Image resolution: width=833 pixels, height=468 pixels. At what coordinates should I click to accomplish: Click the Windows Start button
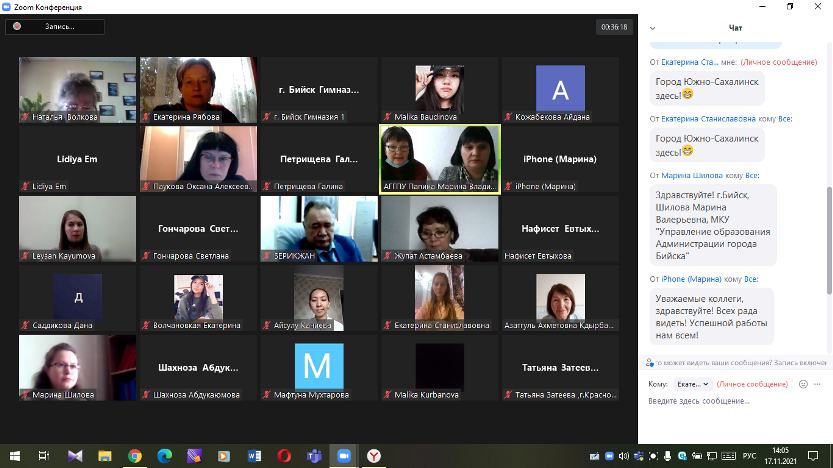(x=13, y=455)
